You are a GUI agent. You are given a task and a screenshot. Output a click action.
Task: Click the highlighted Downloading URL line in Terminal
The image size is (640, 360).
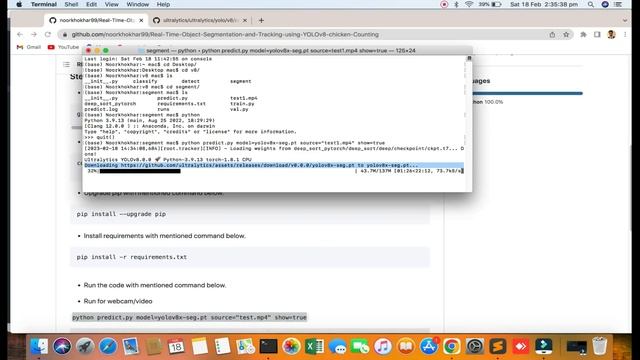click(x=274, y=165)
